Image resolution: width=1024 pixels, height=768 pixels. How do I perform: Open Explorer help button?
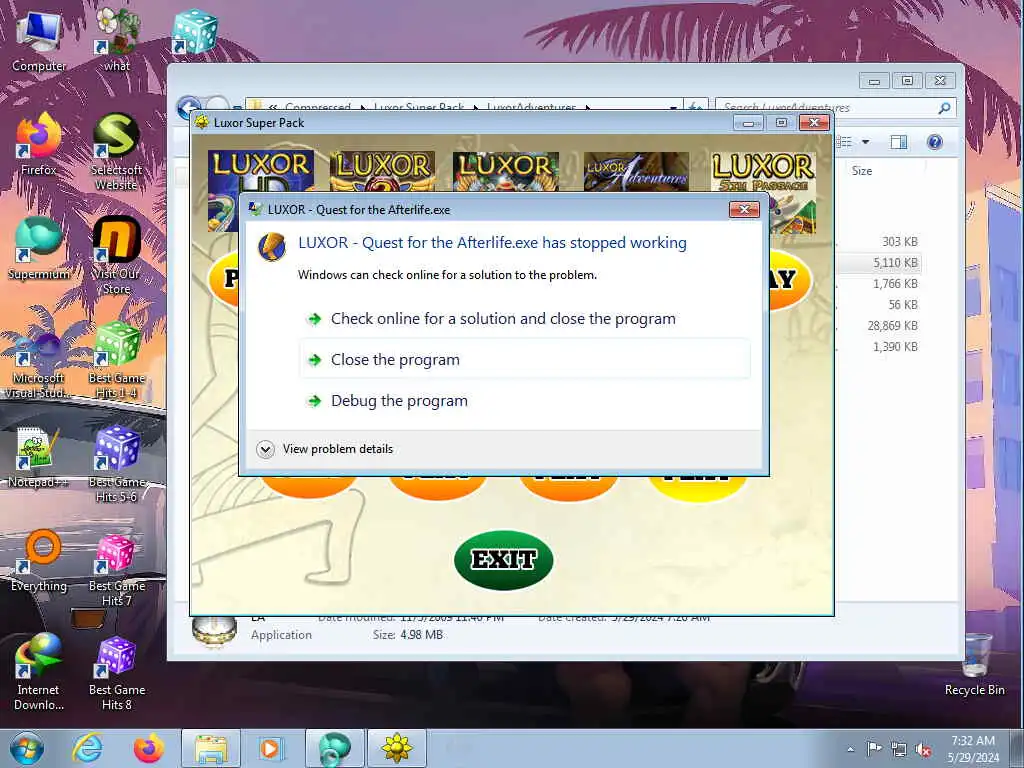tap(935, 142)
